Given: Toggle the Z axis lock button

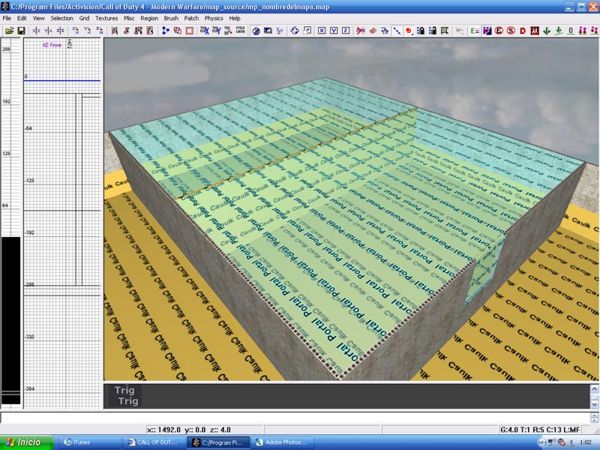Looking at the screenshot, I should (346, 31).
